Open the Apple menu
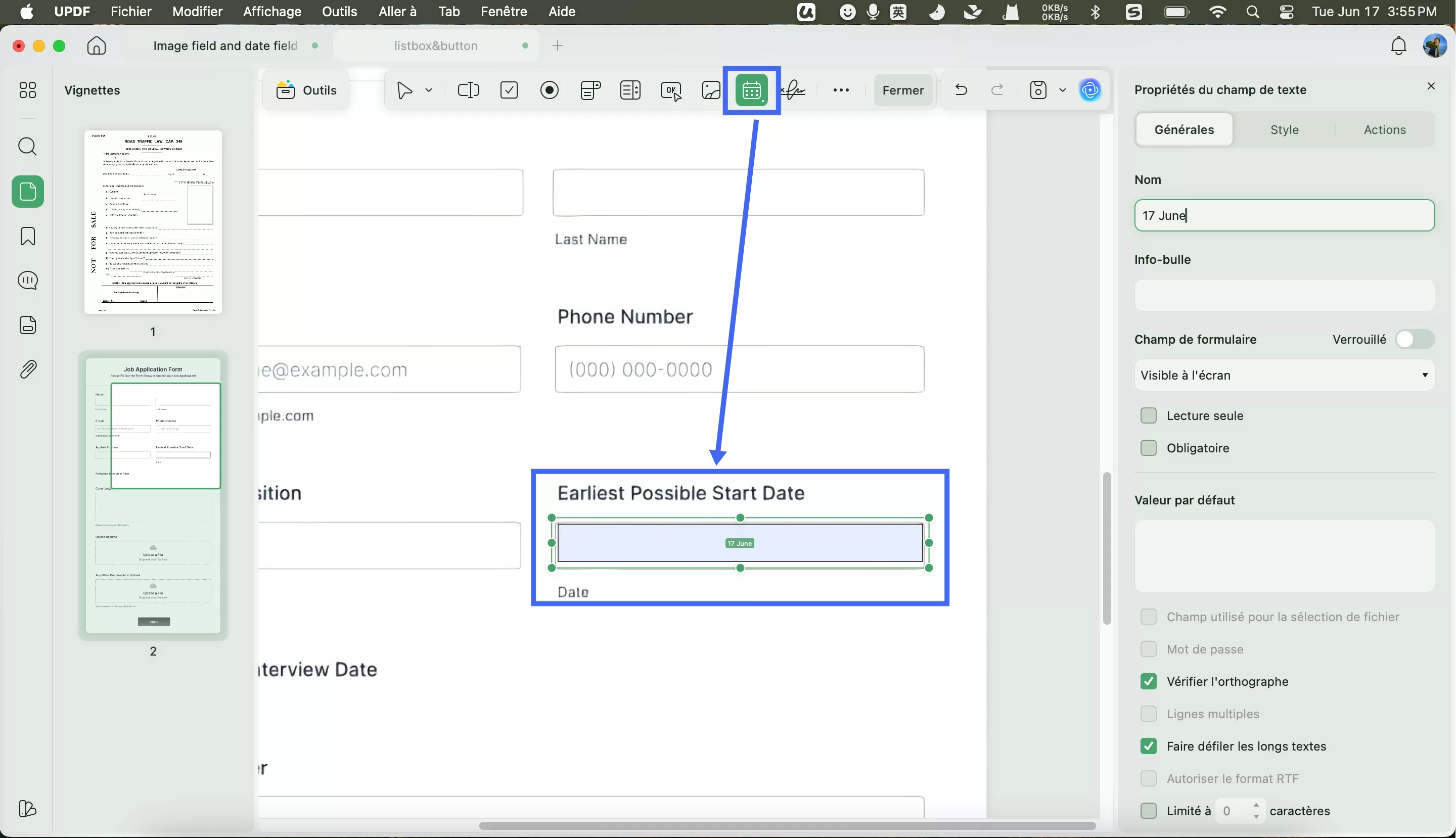 click(x=26, y=12)
